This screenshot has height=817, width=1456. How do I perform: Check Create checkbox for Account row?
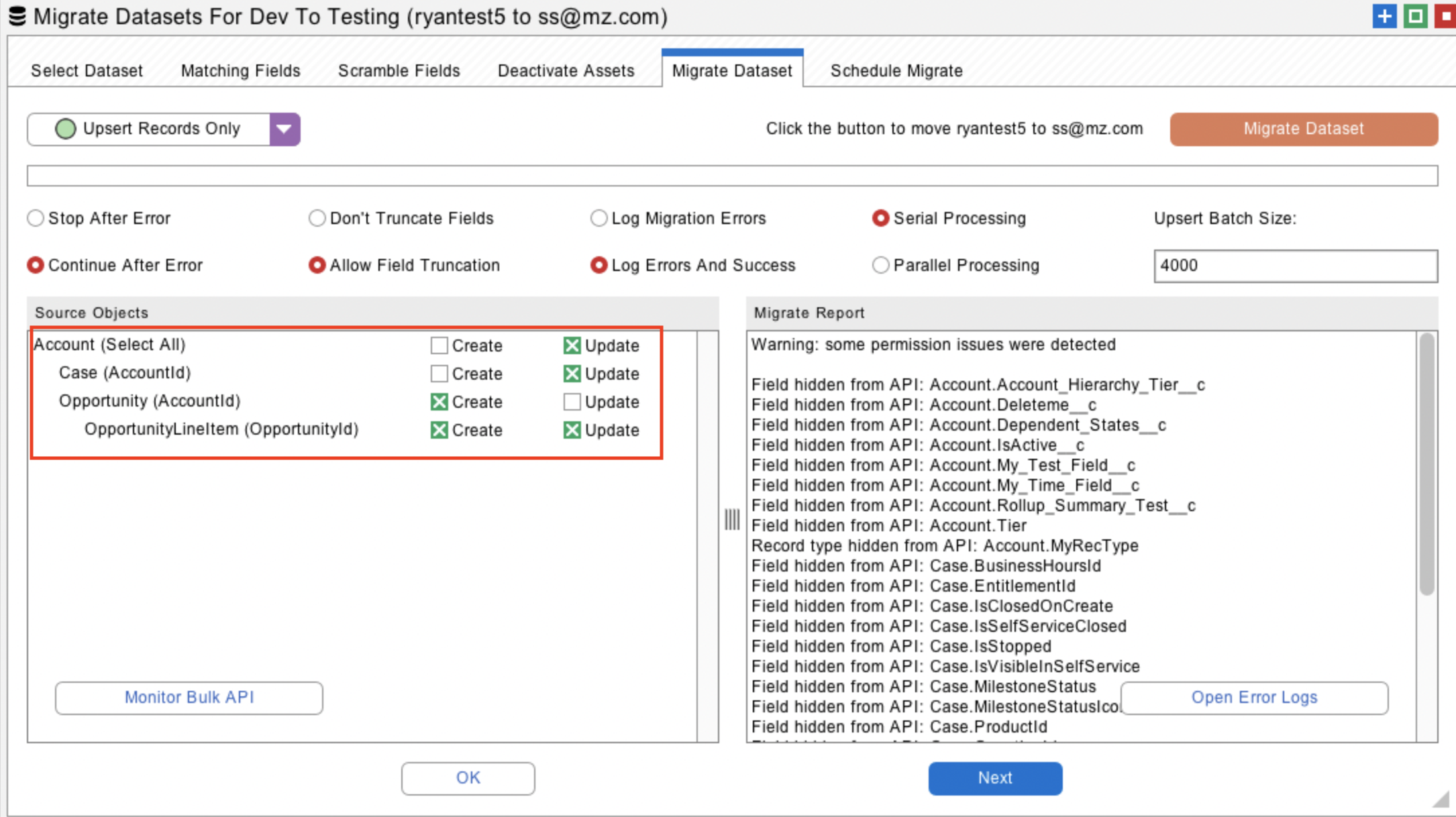[x=439, y=345]
